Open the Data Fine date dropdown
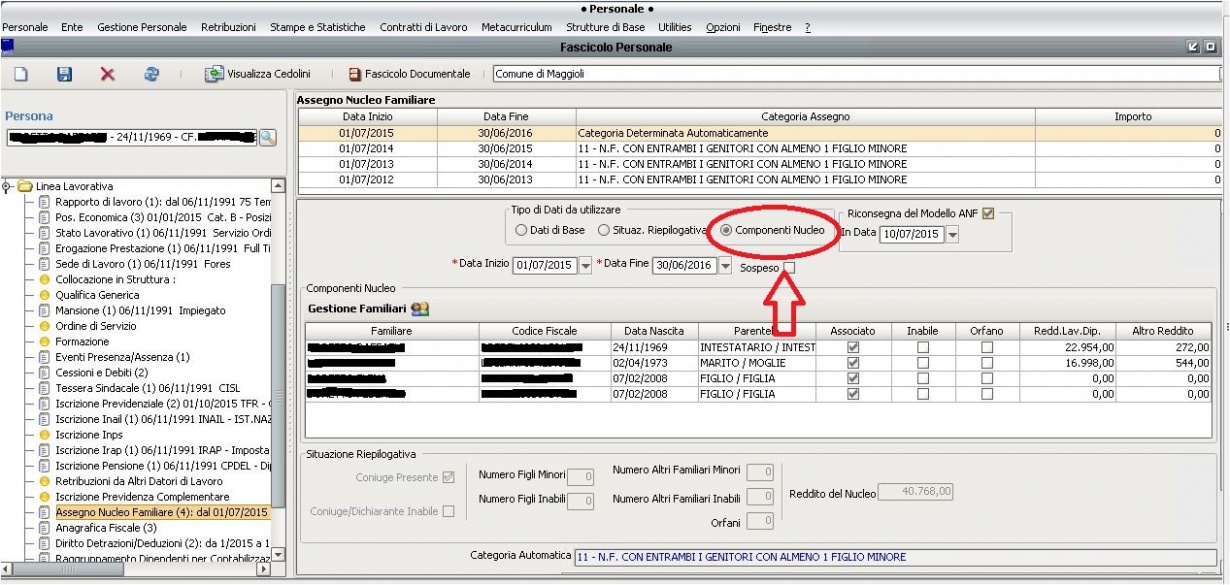Viewport: 1230px width, 585px height. [726, 266]
